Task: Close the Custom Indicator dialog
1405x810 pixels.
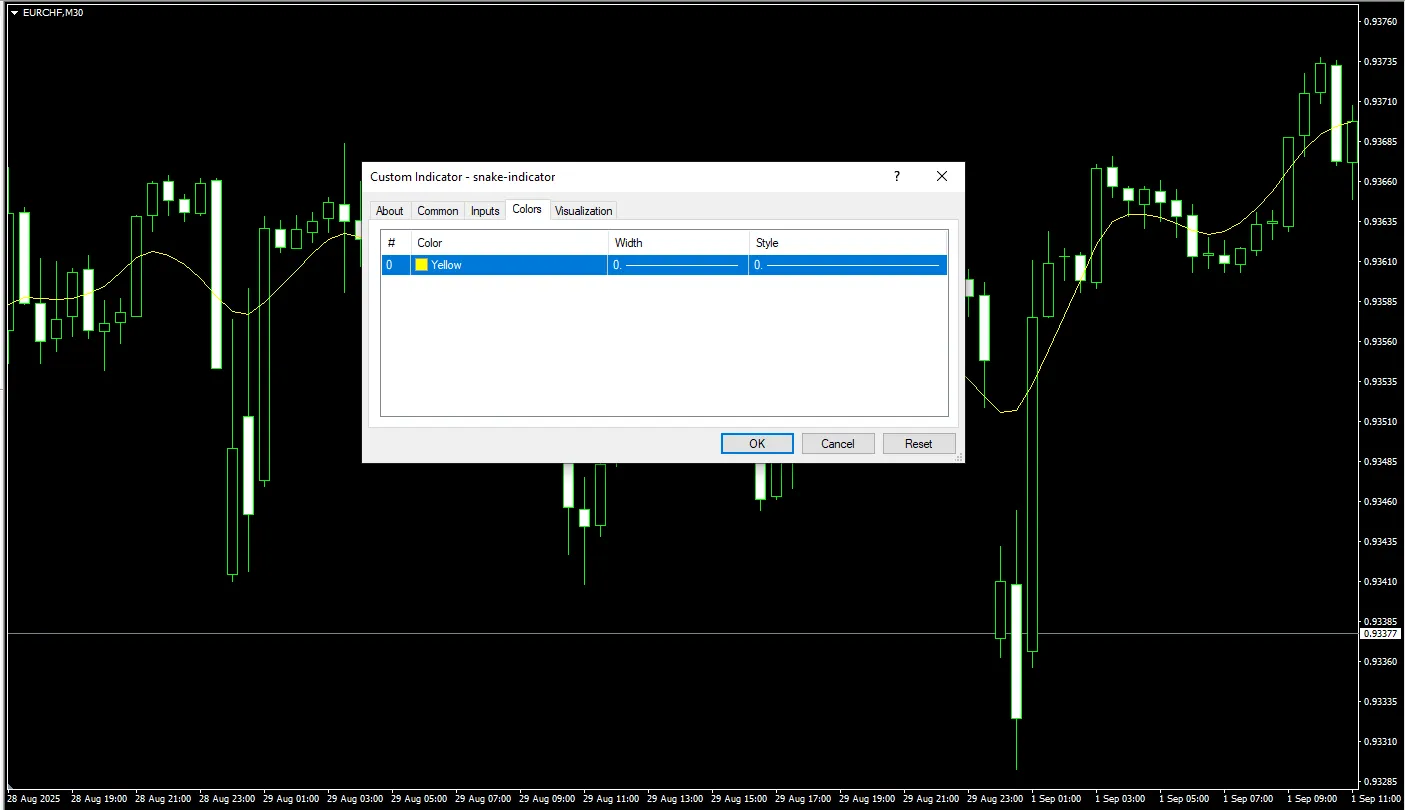Action: [941, 176]
